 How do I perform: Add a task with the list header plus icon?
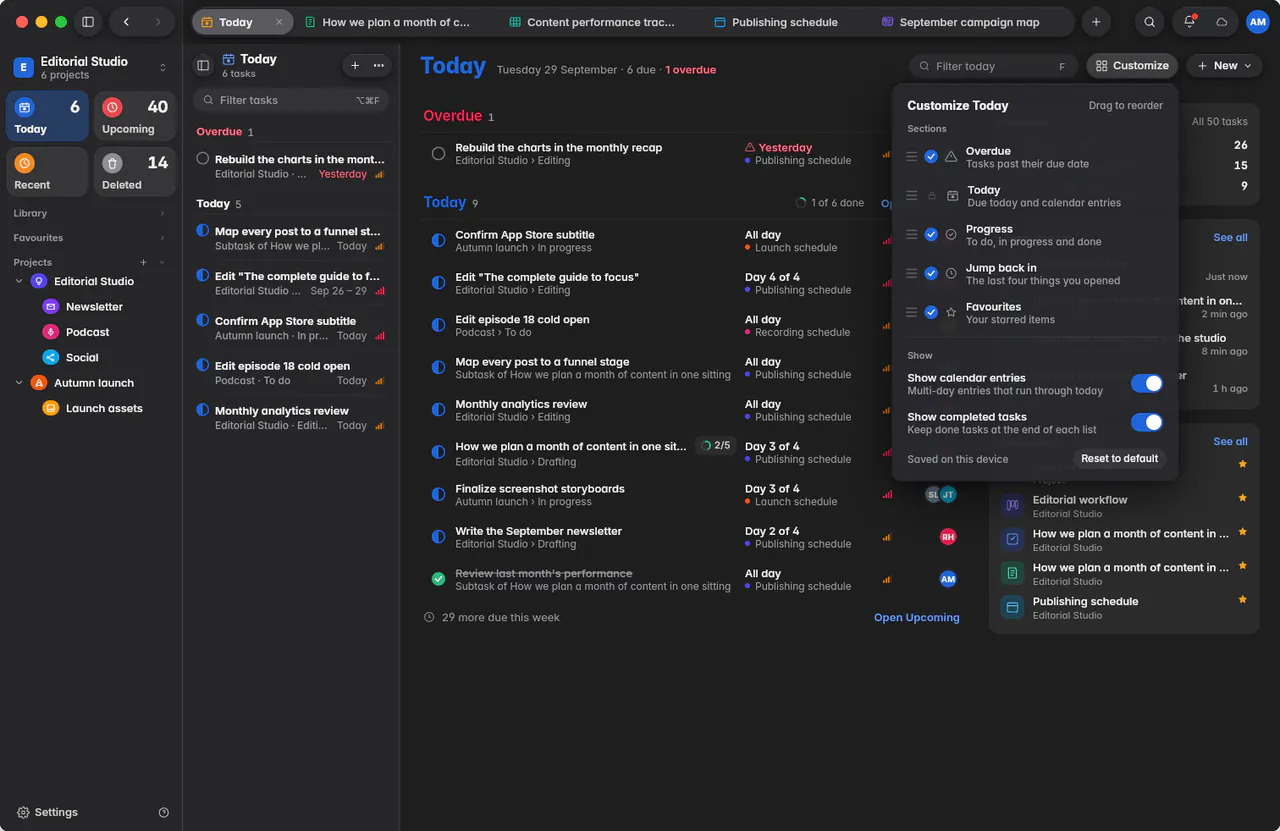click(x=355, y=65)
